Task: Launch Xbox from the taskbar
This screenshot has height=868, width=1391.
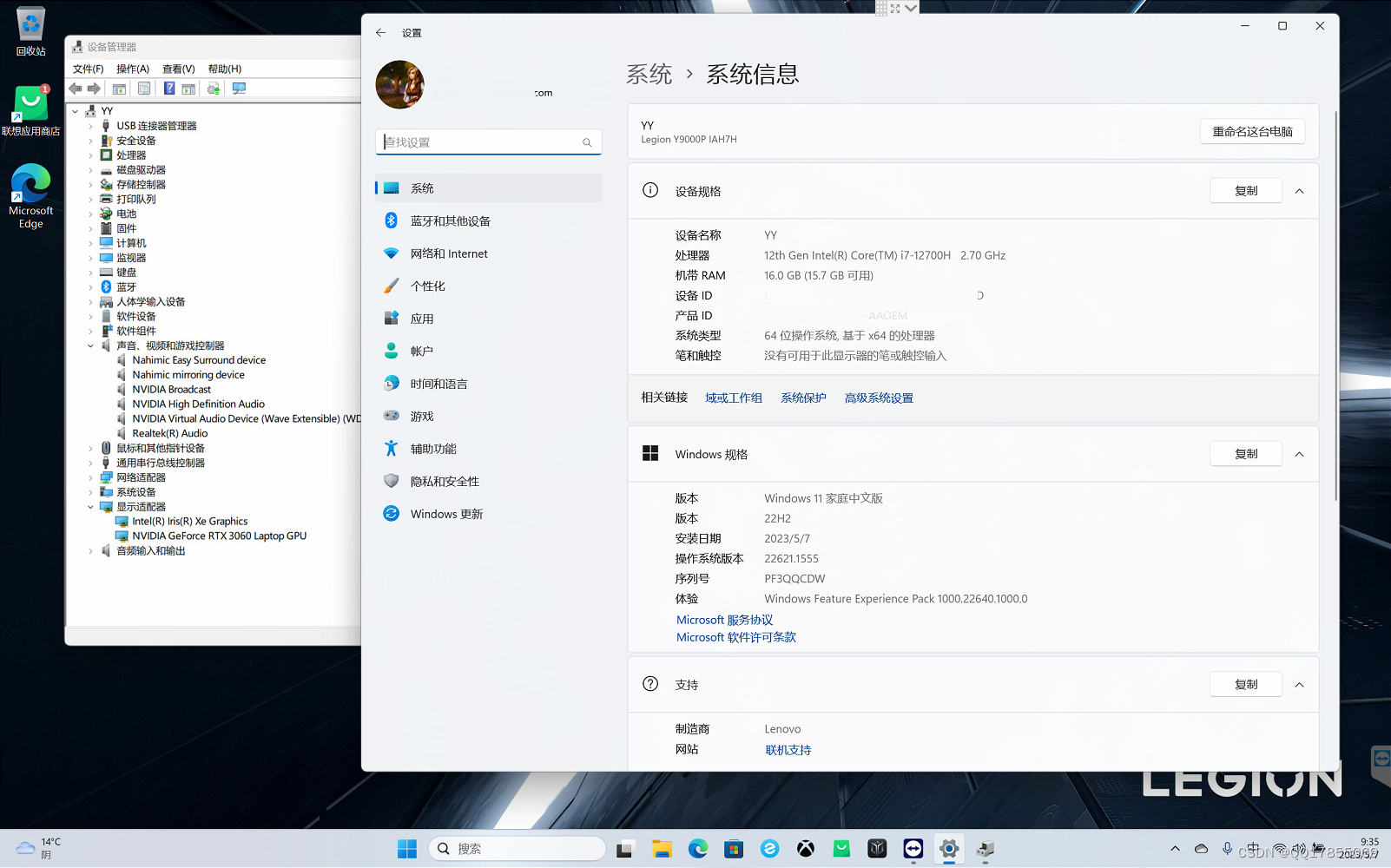Action: 805,848
